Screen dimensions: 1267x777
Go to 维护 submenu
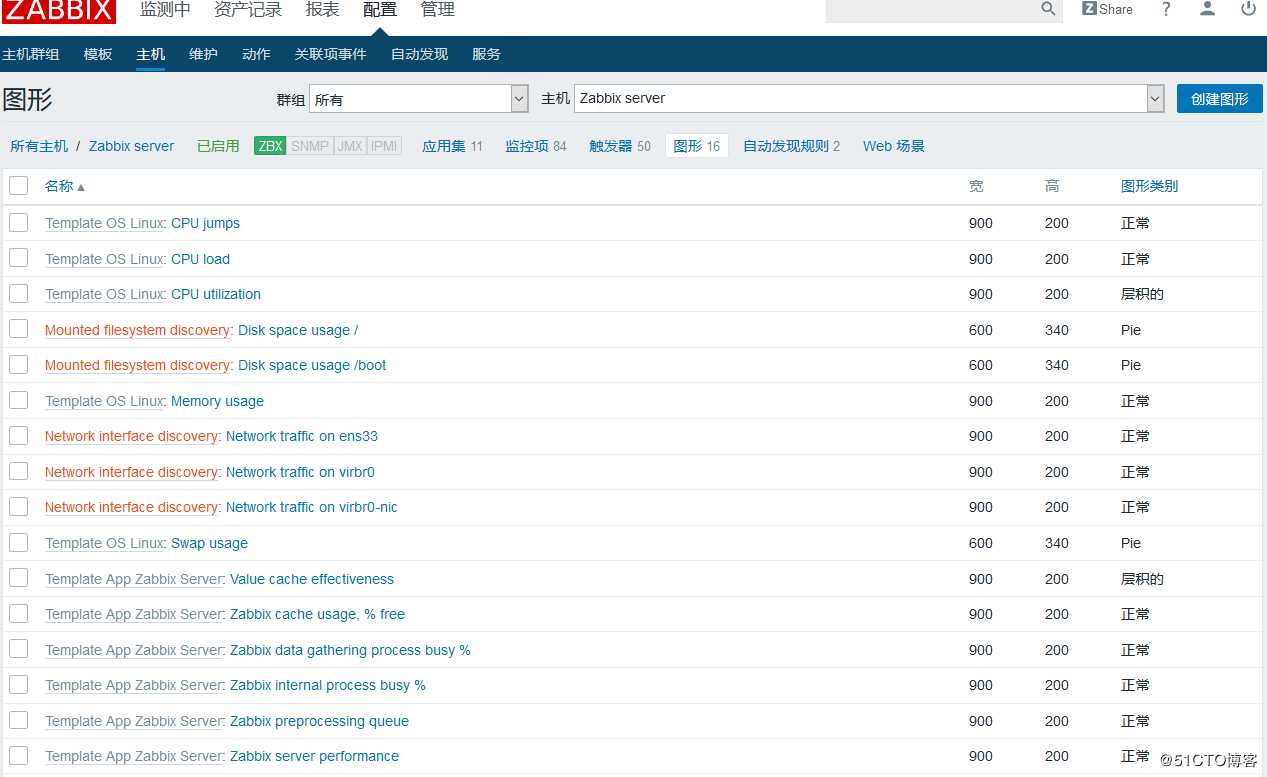pyautogui.click(x=203, y=54)
